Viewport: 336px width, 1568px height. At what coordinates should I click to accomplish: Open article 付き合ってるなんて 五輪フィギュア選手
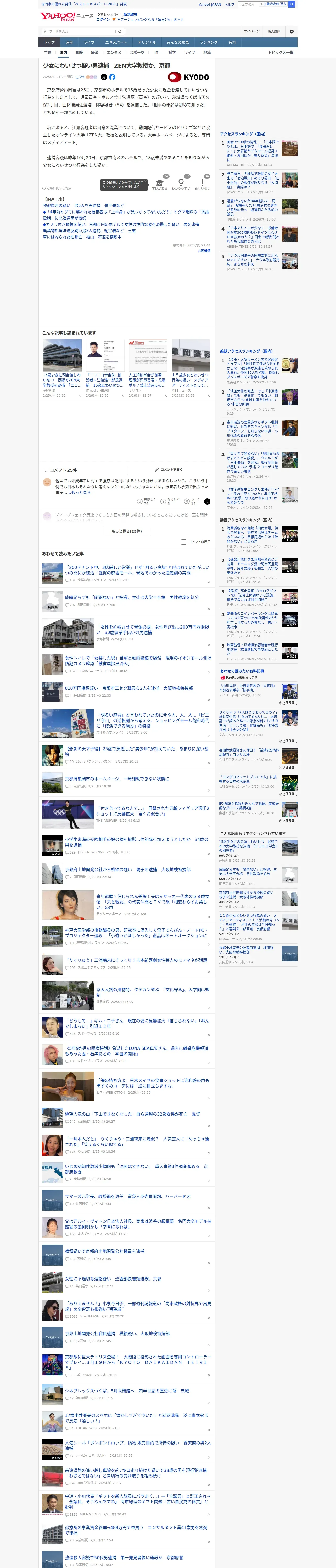pyautogui.click(x=153, y=811)
